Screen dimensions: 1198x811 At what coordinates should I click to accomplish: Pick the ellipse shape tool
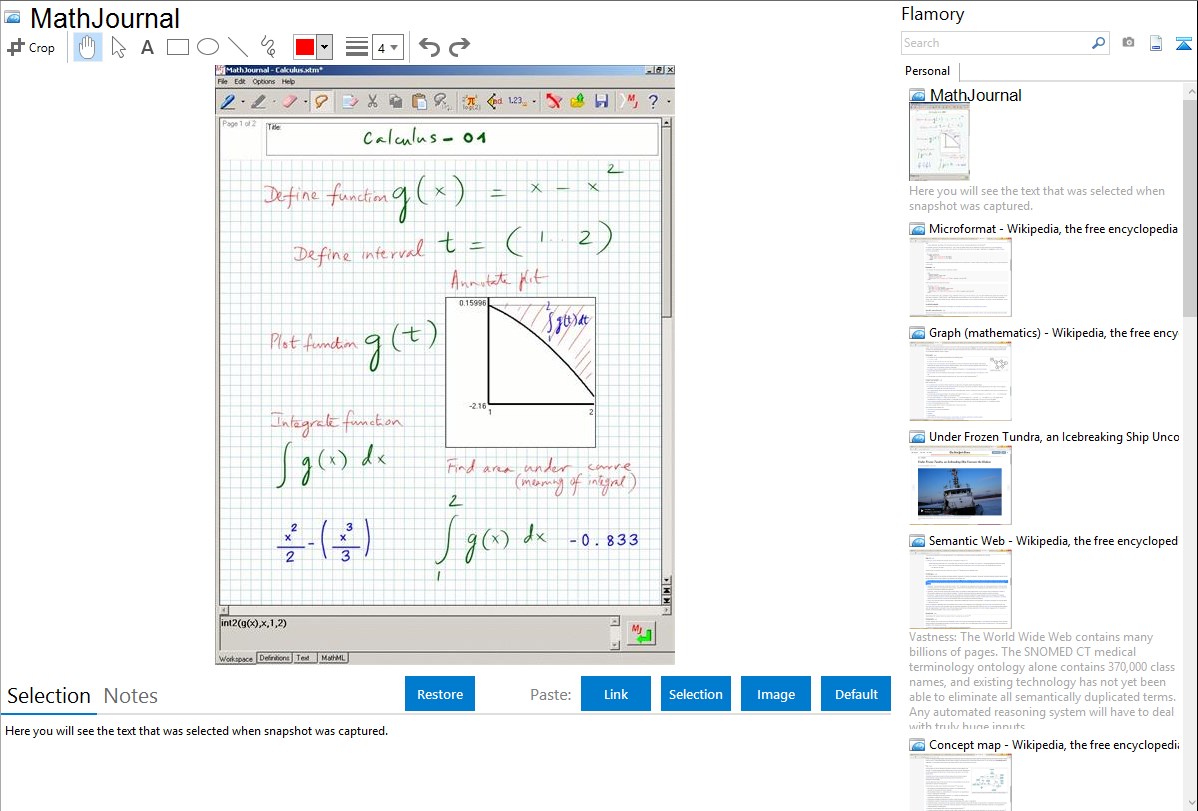tap(208, 47)
